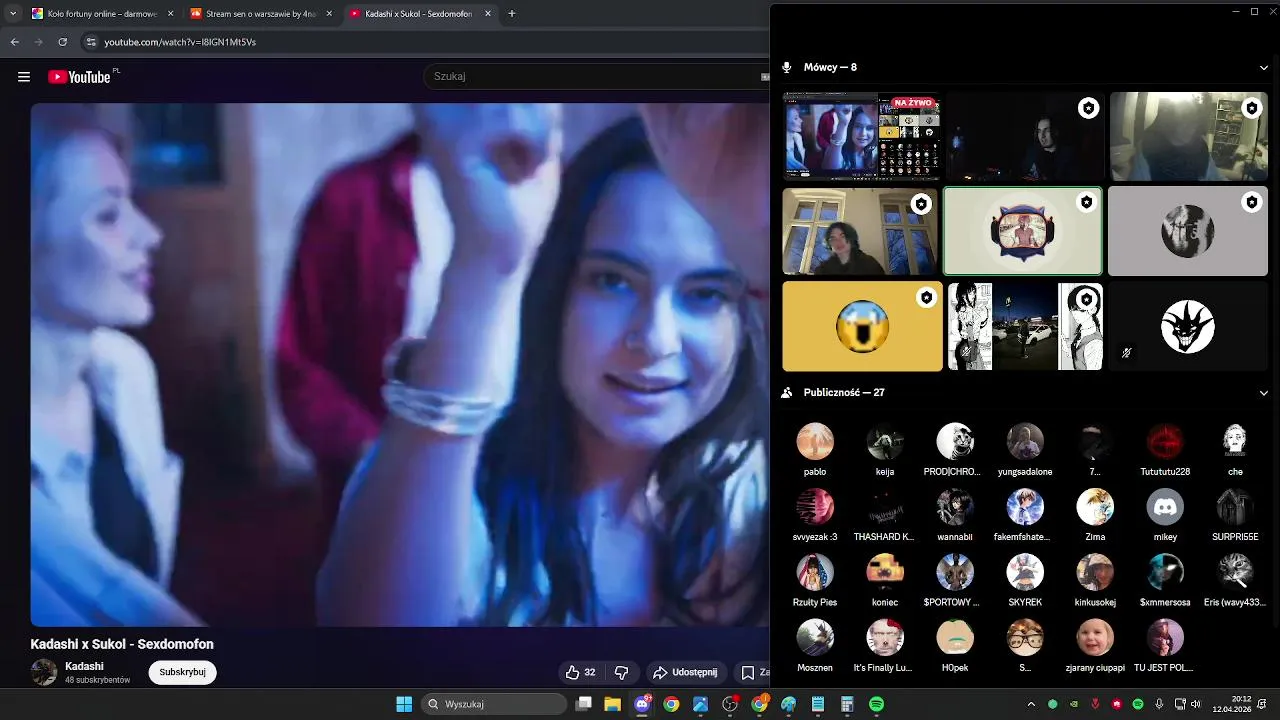Open File Explorer from the taskbar

pyautogui.click(x=612, y=704)
